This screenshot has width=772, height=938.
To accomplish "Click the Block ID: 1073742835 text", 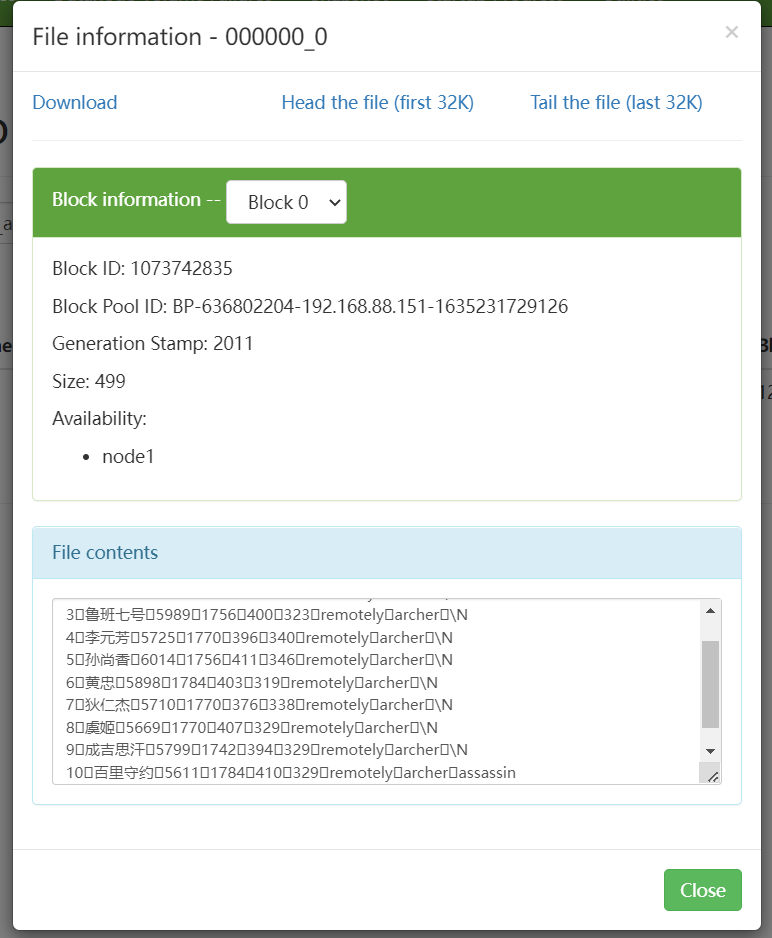I will coord(142,269).
